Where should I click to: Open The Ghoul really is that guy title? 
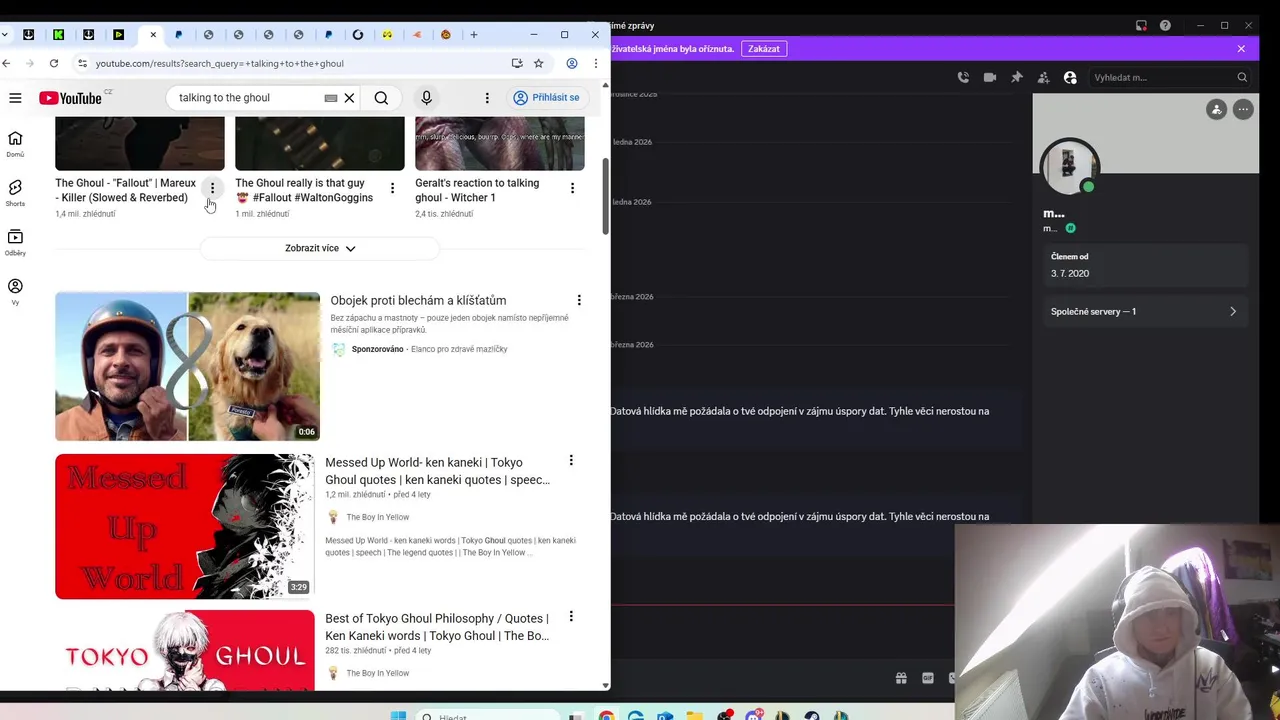coord(304,190)
